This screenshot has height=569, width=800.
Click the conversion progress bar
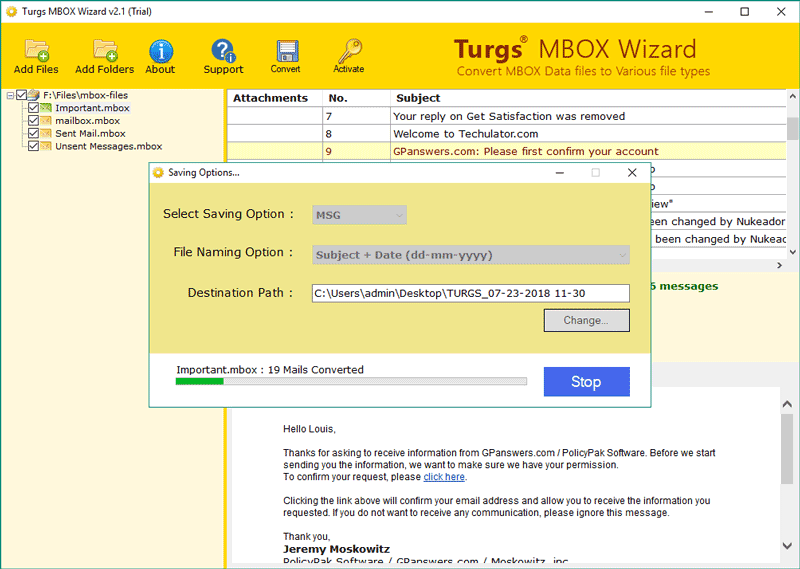tap(351, 381)
